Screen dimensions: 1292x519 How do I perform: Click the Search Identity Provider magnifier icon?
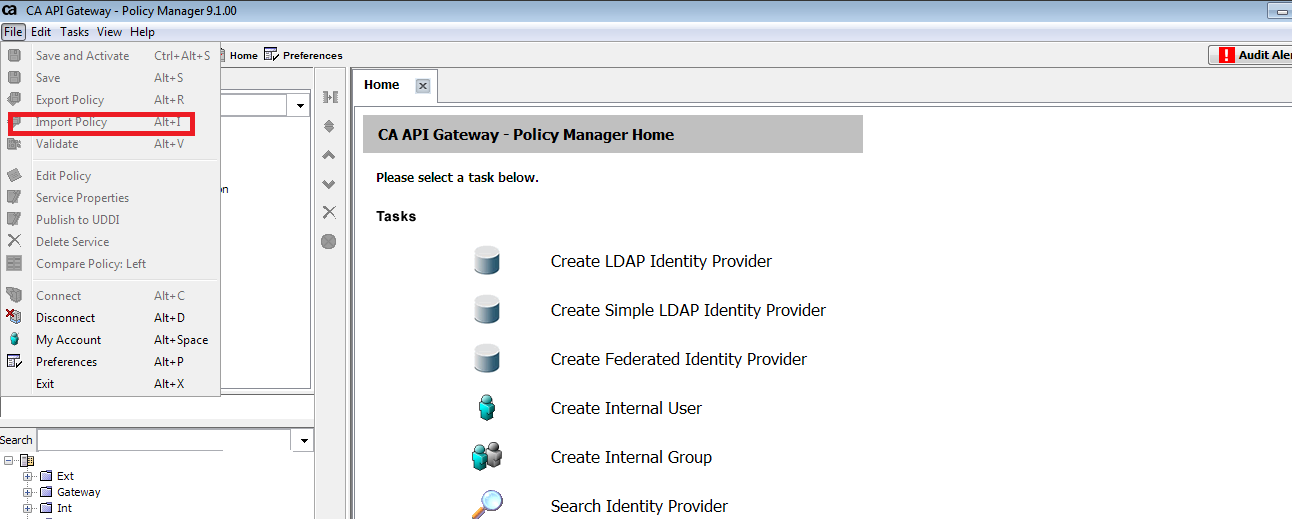[x=487, y=504]
